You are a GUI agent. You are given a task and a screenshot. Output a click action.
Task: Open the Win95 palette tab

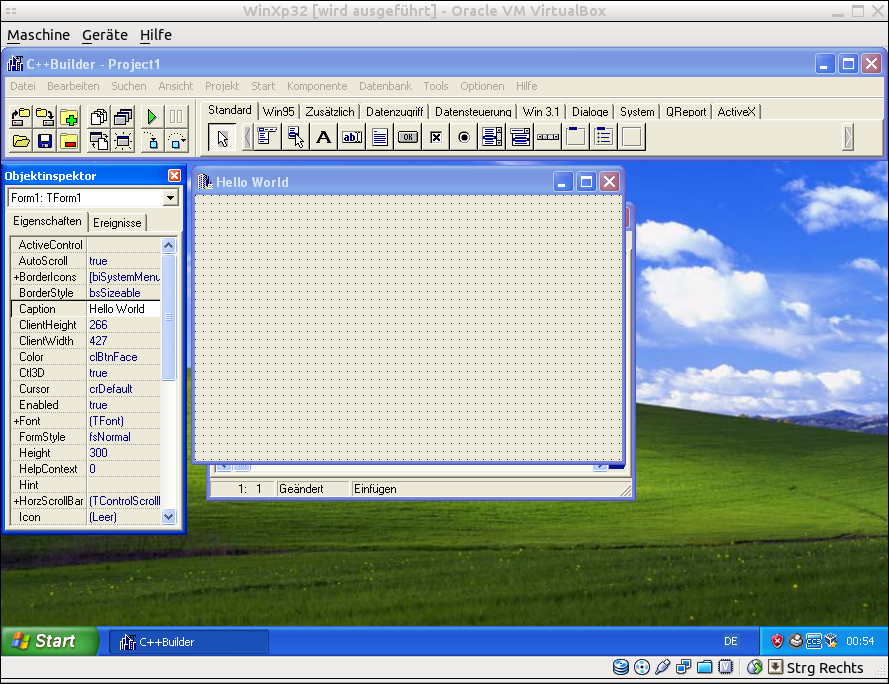278,112
